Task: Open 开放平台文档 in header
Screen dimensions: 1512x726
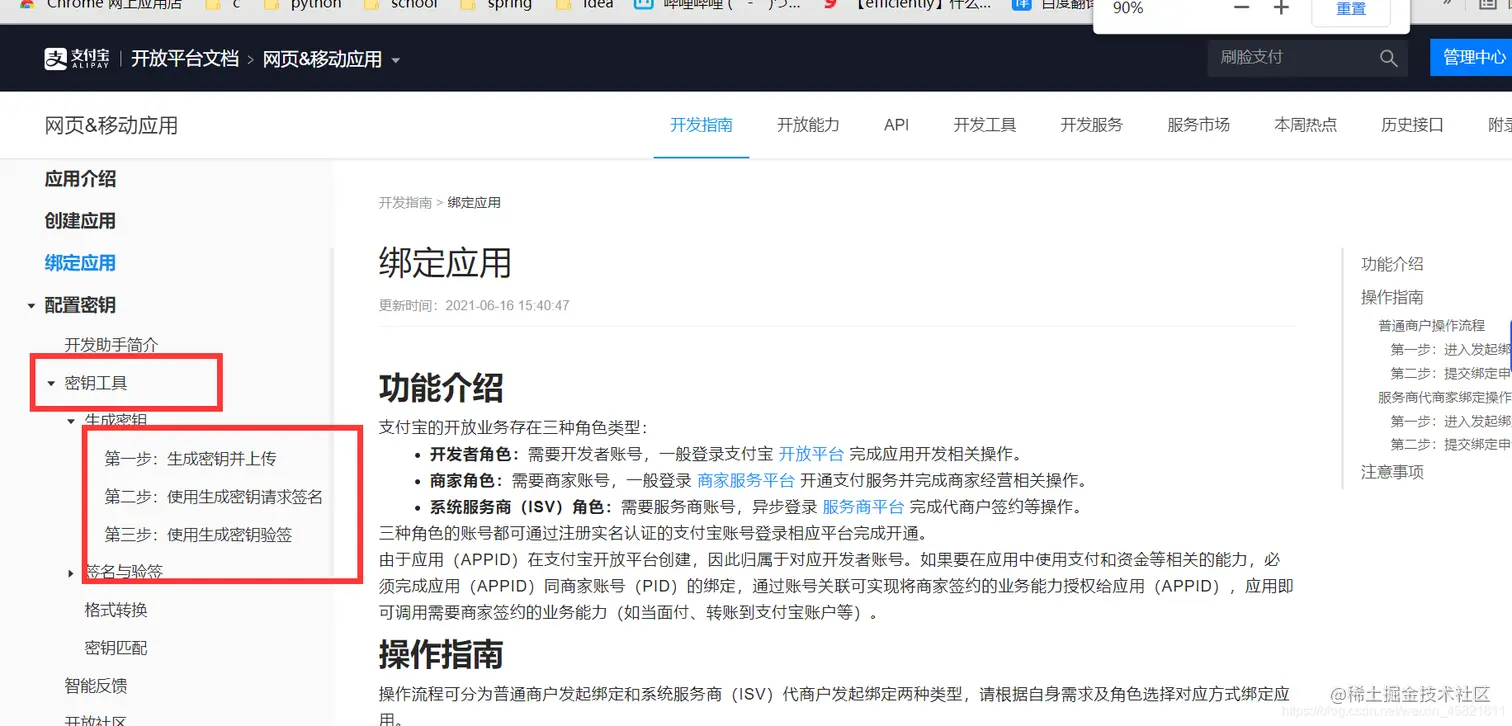Action: click(x=185, y=59)
